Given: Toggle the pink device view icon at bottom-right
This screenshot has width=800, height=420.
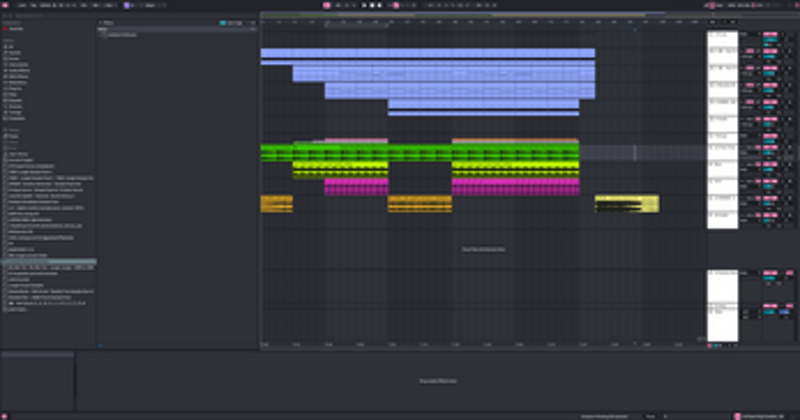Looking at the screenshot, I should coord(737,416).
